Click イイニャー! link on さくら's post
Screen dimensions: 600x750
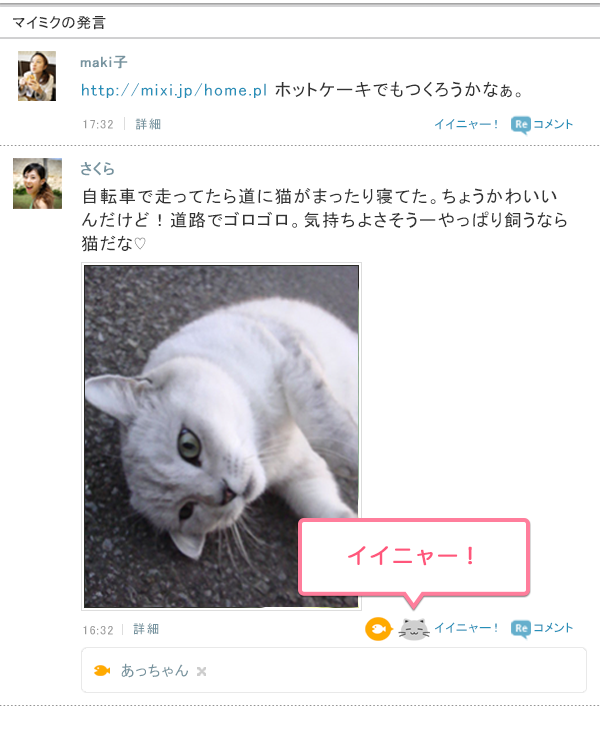(x=466, y=628)
